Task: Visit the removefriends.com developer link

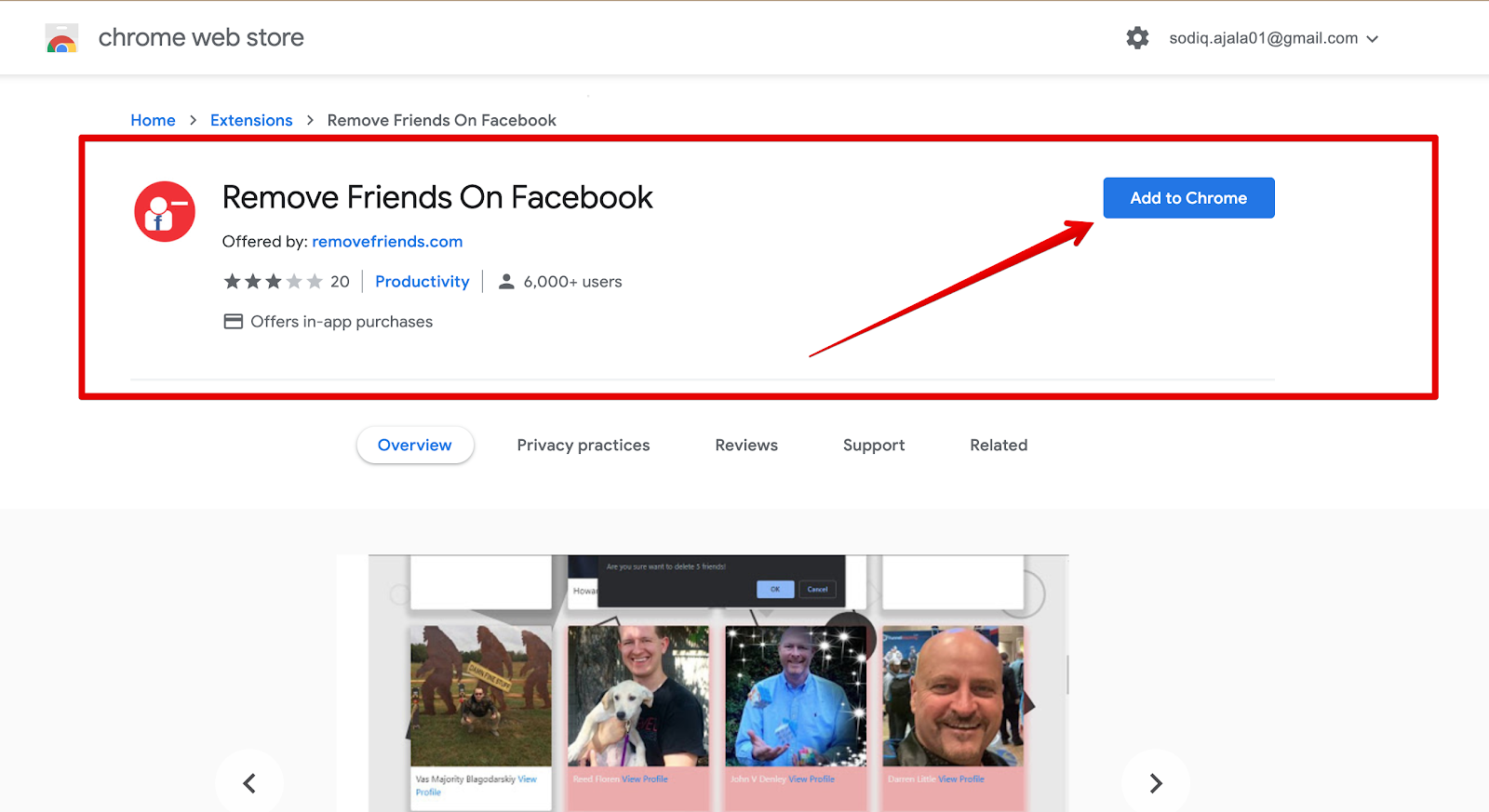Action: [387, 242]
